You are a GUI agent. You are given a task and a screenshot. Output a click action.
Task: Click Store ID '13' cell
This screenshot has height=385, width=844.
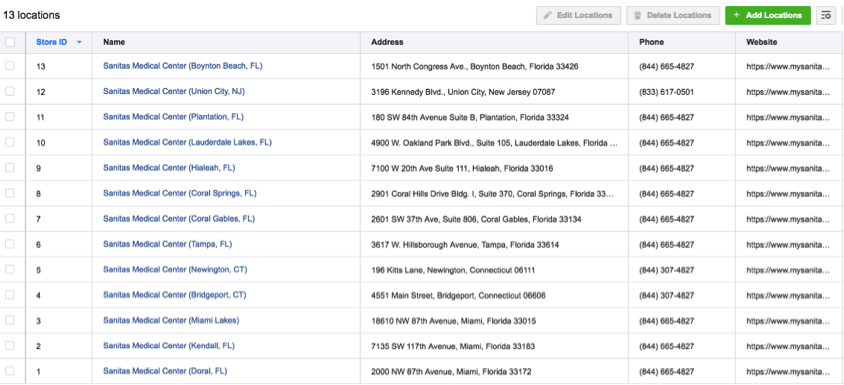(x=41, y=67)
